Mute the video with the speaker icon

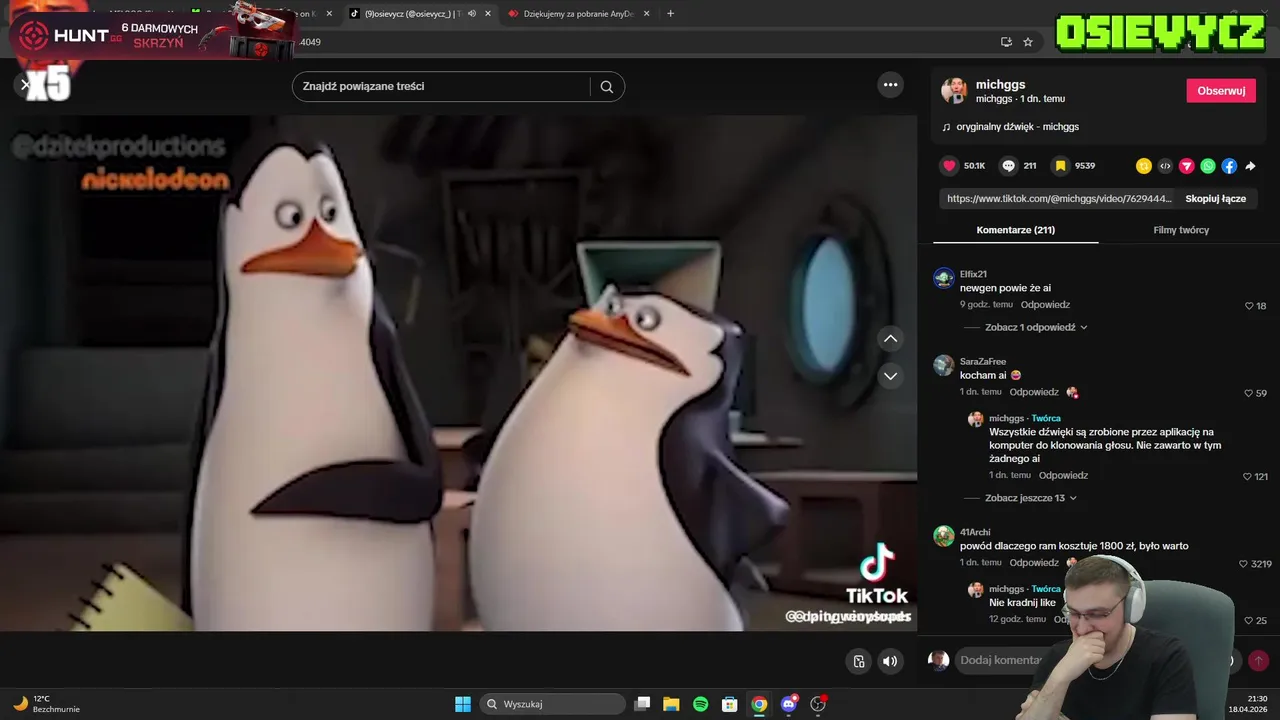point(890,661)
